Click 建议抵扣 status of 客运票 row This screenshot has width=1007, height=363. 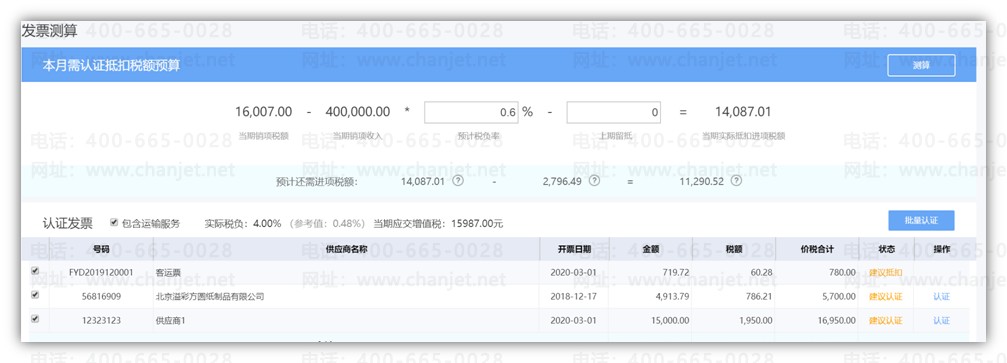tap(885, 273)
